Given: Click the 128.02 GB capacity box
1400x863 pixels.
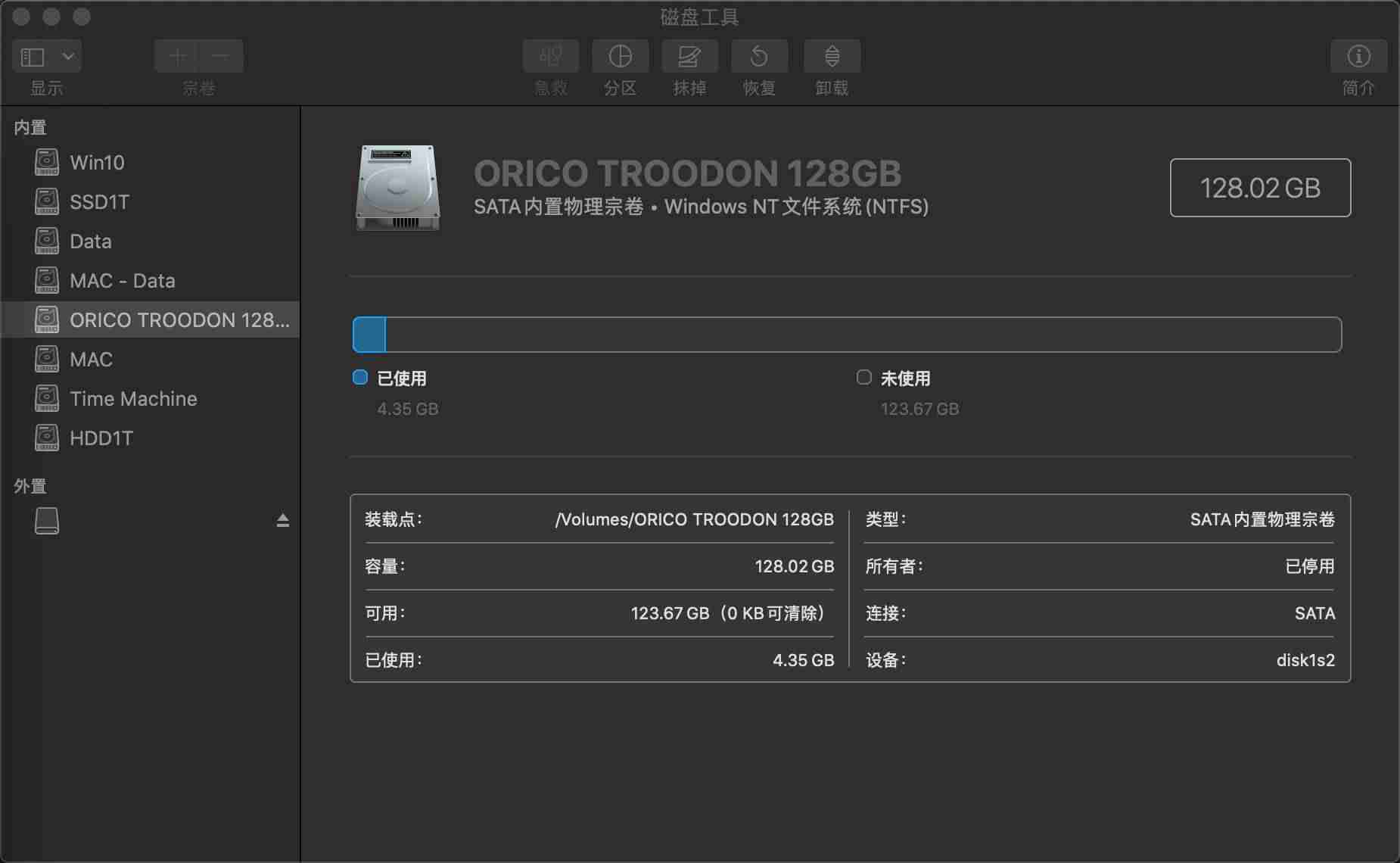Looking at the screenshot, I should 1260,188.
